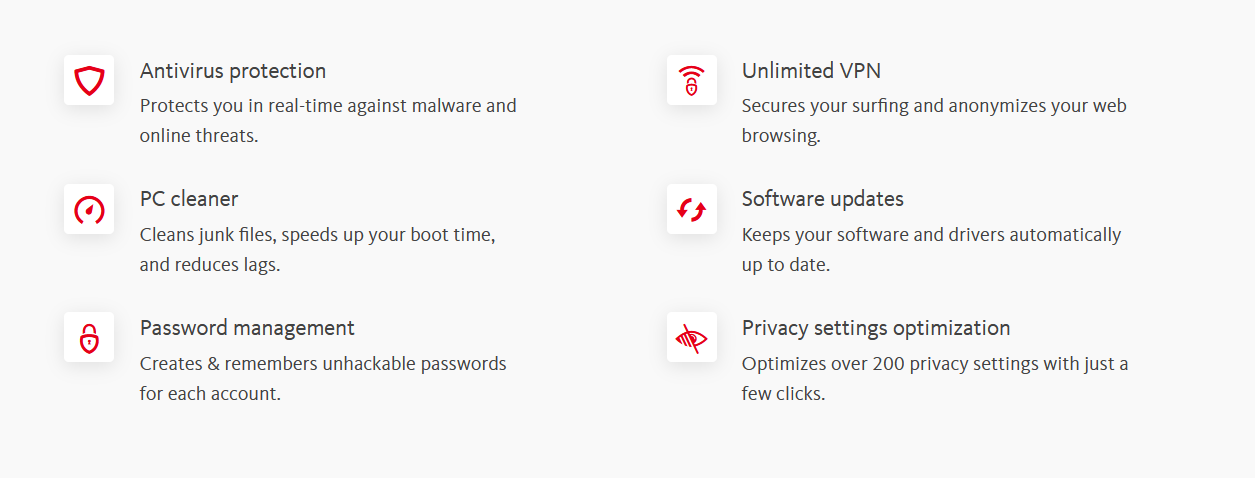The image size is (1255, 478).
Task: Click the 'few clicks.' text line
Action: [783, 394]
